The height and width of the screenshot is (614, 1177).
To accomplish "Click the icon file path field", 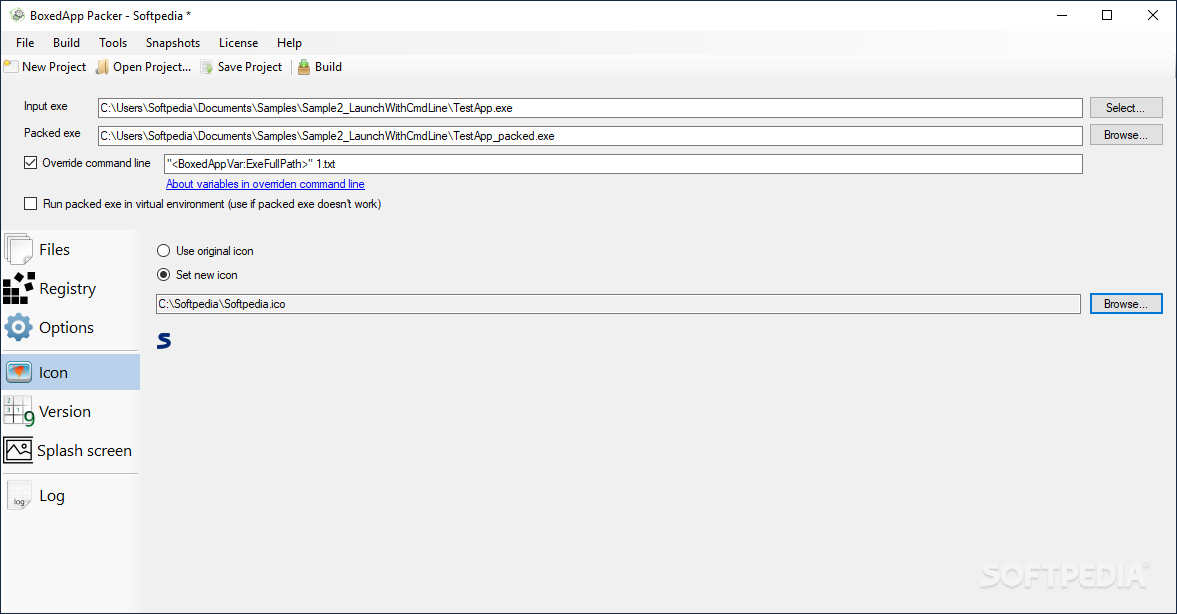I will [618, 304].
